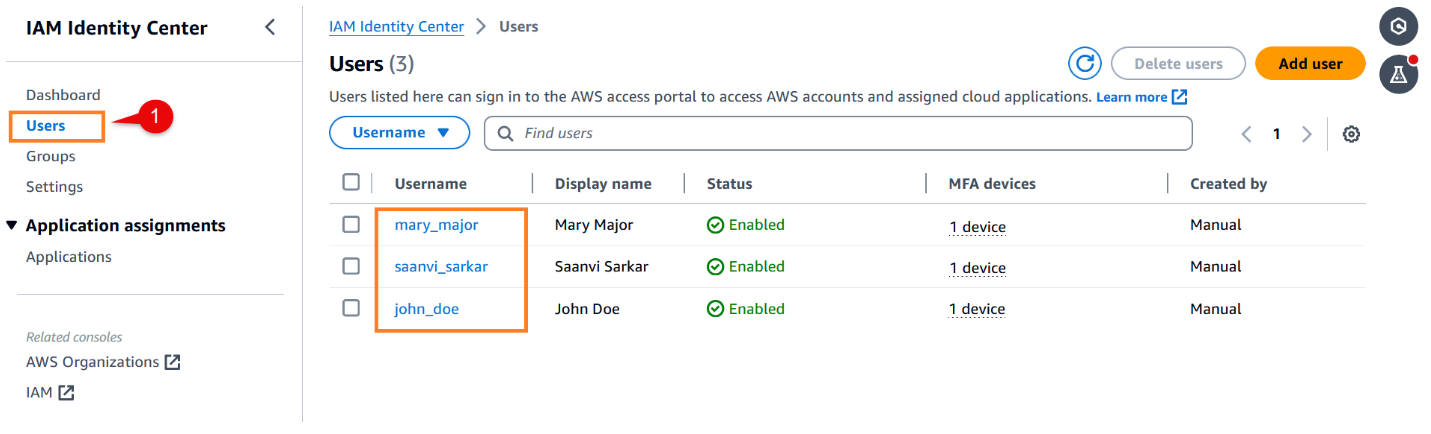Open the mary_major user link
Image resolution: width=1431 pixels, height=434 pixels.
point(436,225)
